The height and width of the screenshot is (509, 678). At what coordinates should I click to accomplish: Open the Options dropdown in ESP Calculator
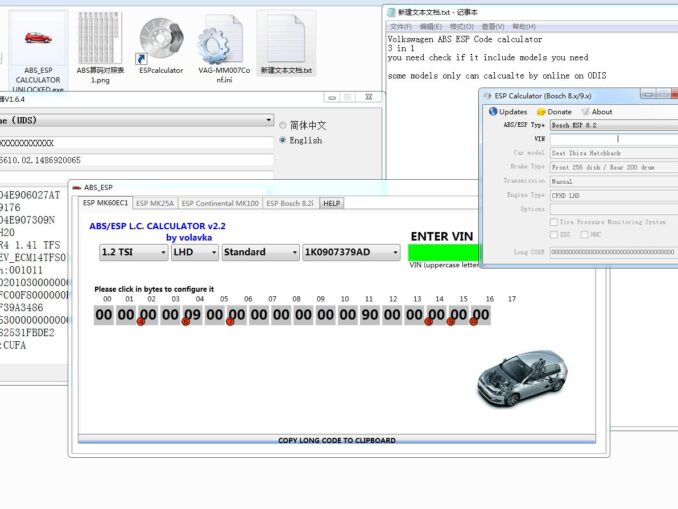click(x=614, y=209)
